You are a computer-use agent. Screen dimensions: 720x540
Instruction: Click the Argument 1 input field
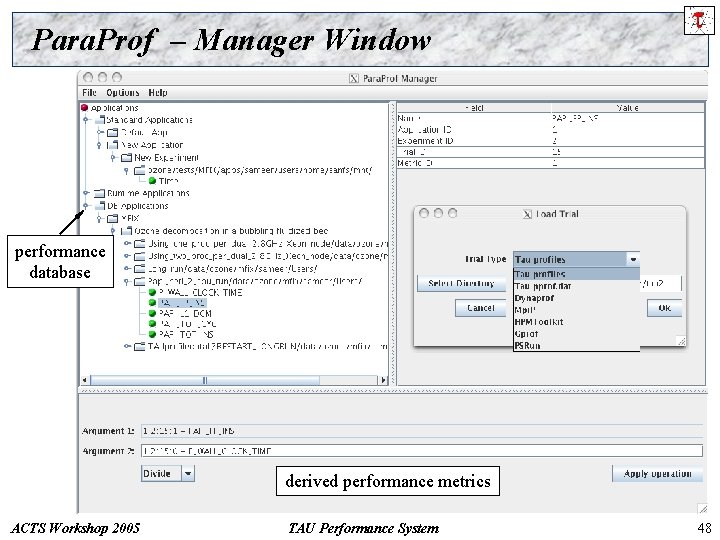click(422, 431)
